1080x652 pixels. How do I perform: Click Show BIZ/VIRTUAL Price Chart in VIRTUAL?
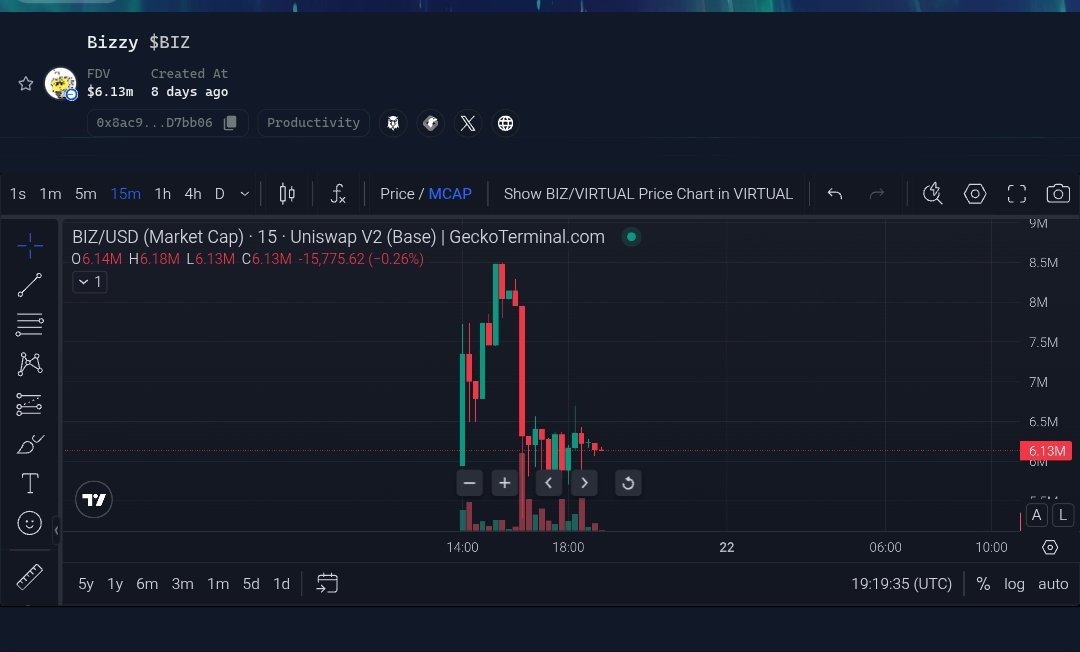click(x=648, y=193)
